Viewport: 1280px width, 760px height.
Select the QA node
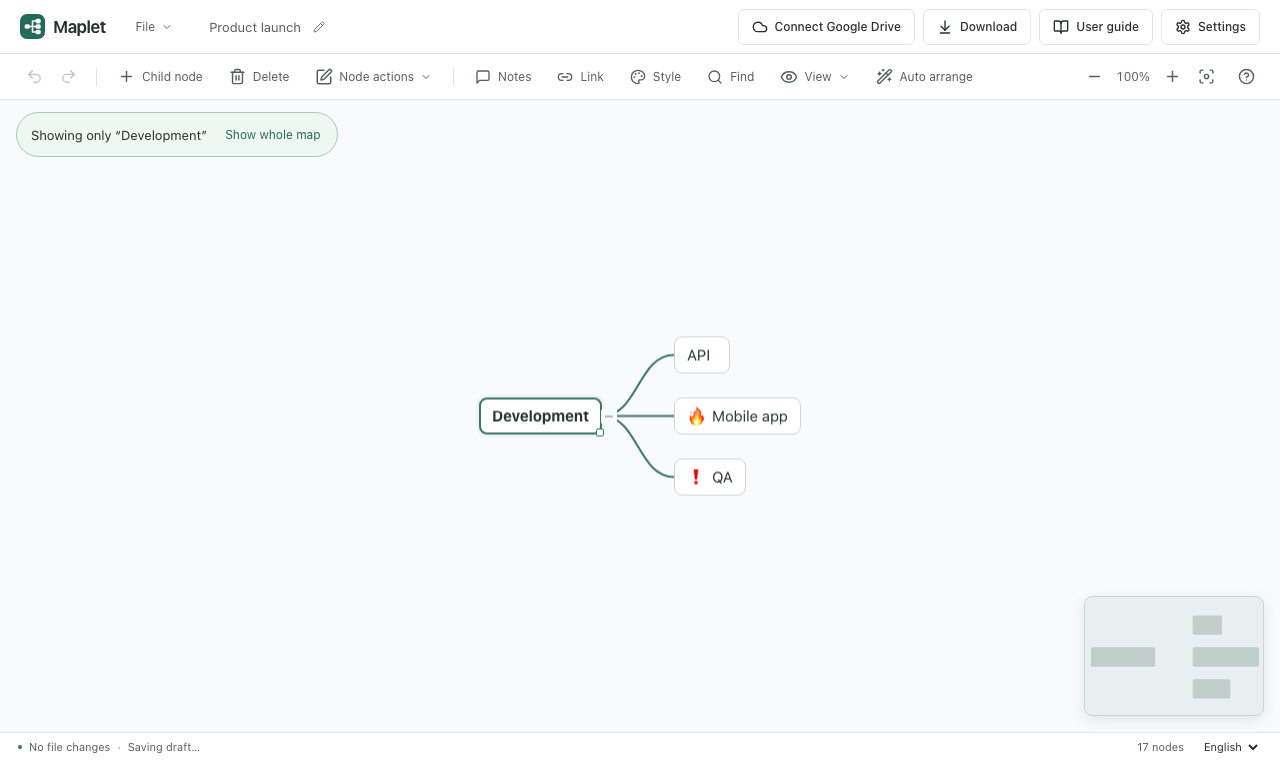[x=710, y=477]
